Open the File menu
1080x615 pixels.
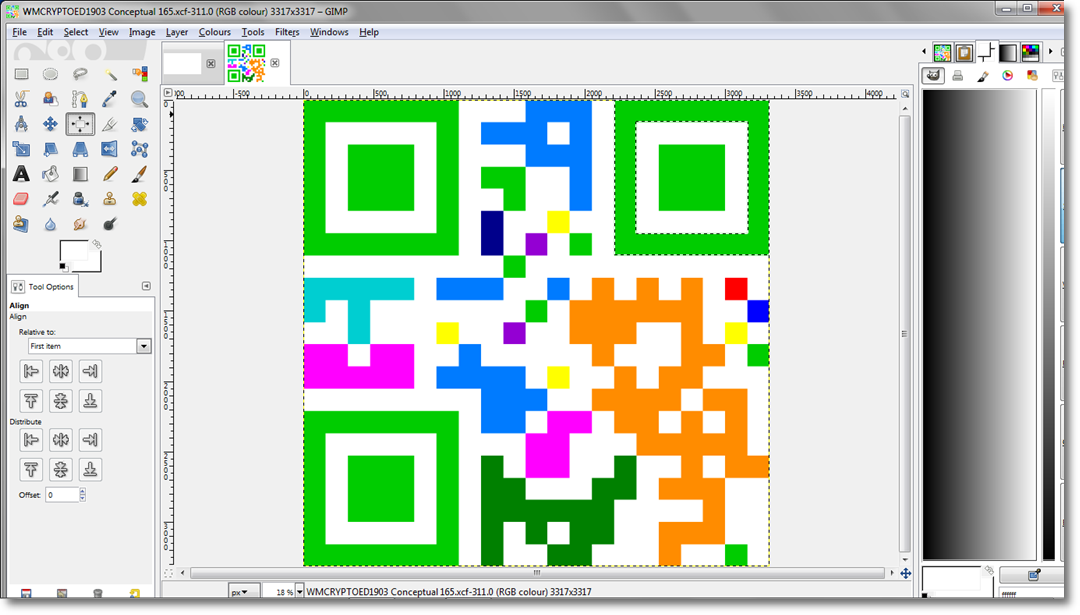tap(19, 32)
